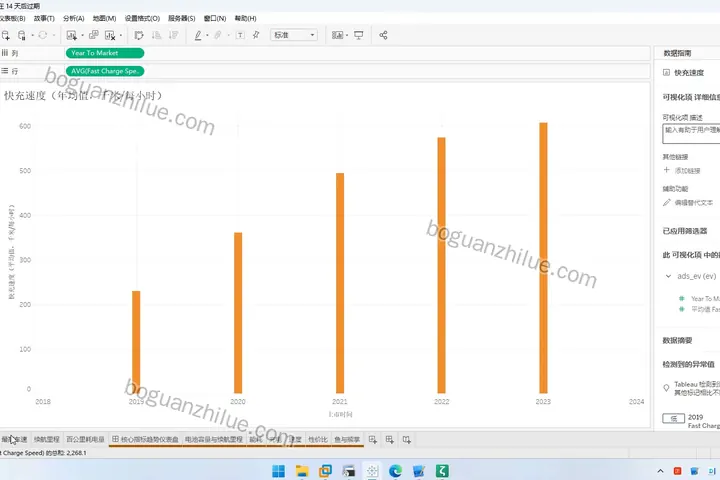
Task: Click the orange bar for year 2023
Action: 543,258
